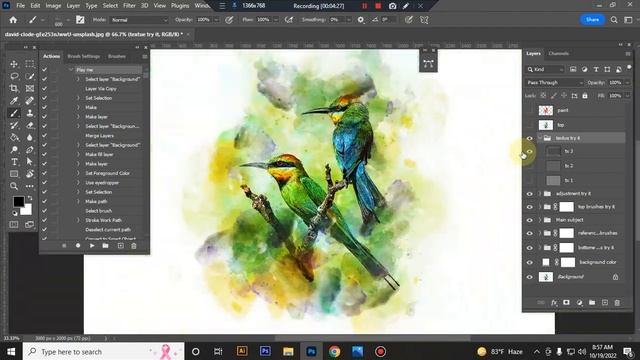Click the background white color swatch
This screenshot has width=640, height=360.
point(27,211)
